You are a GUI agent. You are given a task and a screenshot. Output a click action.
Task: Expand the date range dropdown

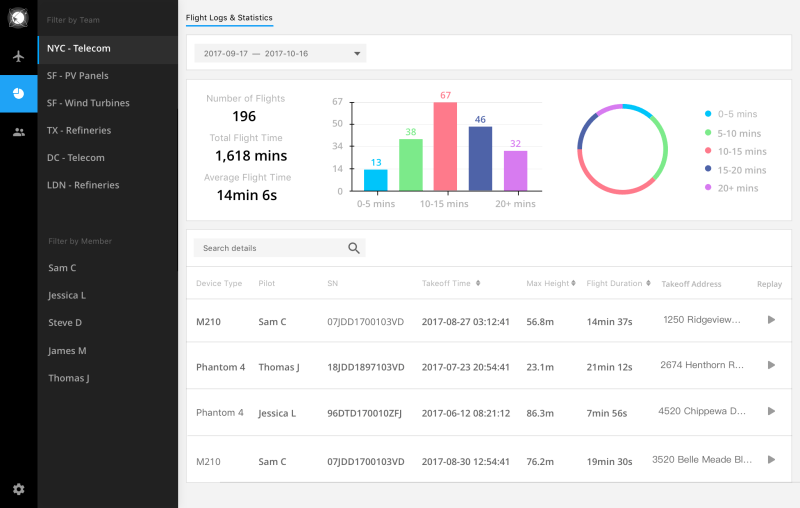358,53
